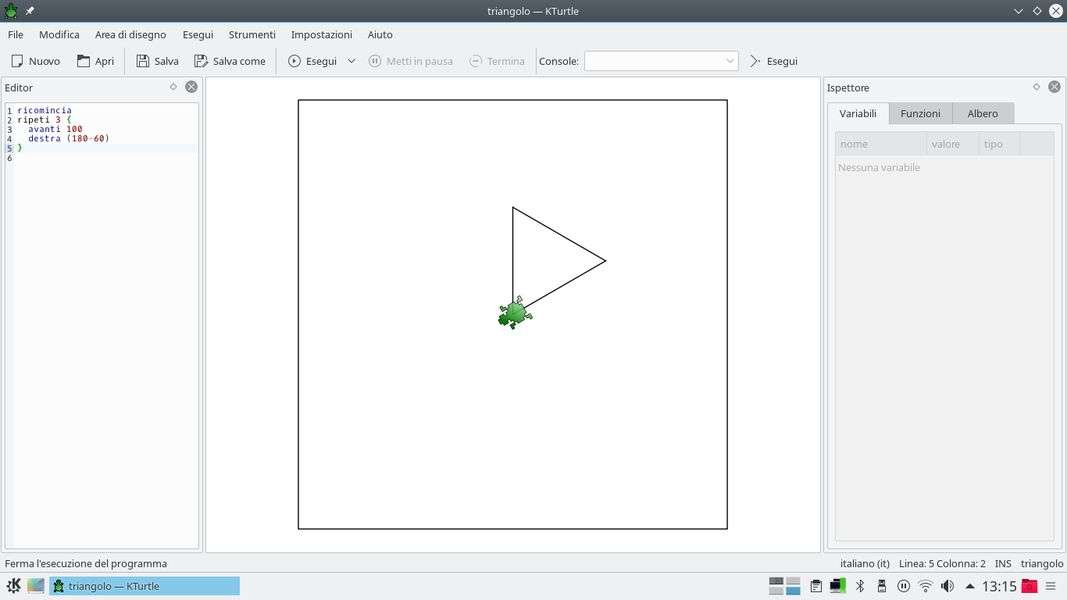
Task: Click the 'avanti 100' code line
Action: (55, 129)
